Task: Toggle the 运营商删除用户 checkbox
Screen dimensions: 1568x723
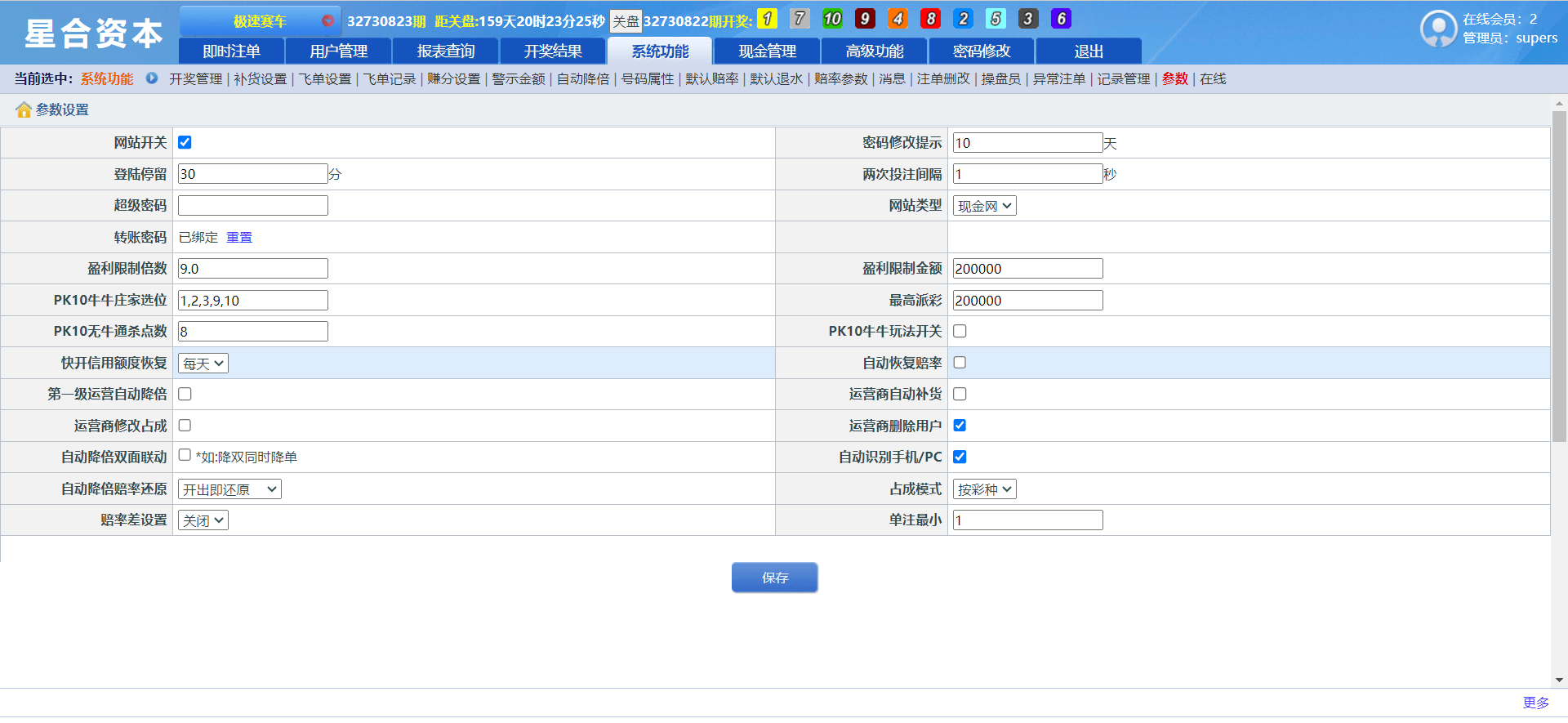Action: pos(960,425)
